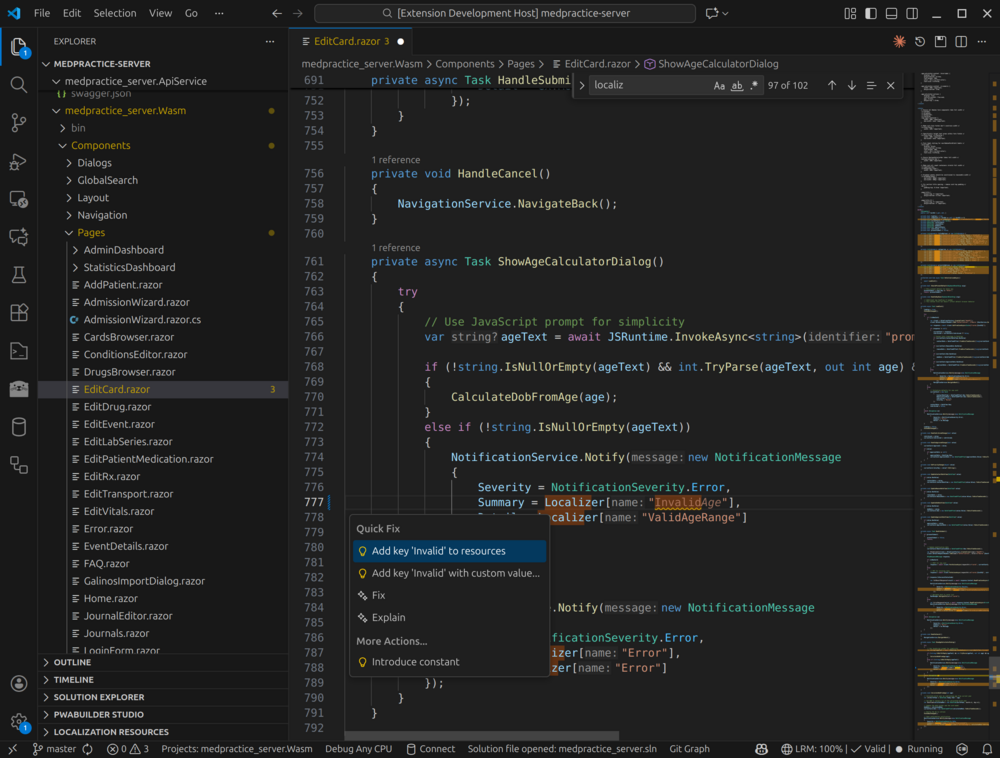Open the Source Control view
Viewport: 1000px width, 758px height.
[x=18, y=122]
